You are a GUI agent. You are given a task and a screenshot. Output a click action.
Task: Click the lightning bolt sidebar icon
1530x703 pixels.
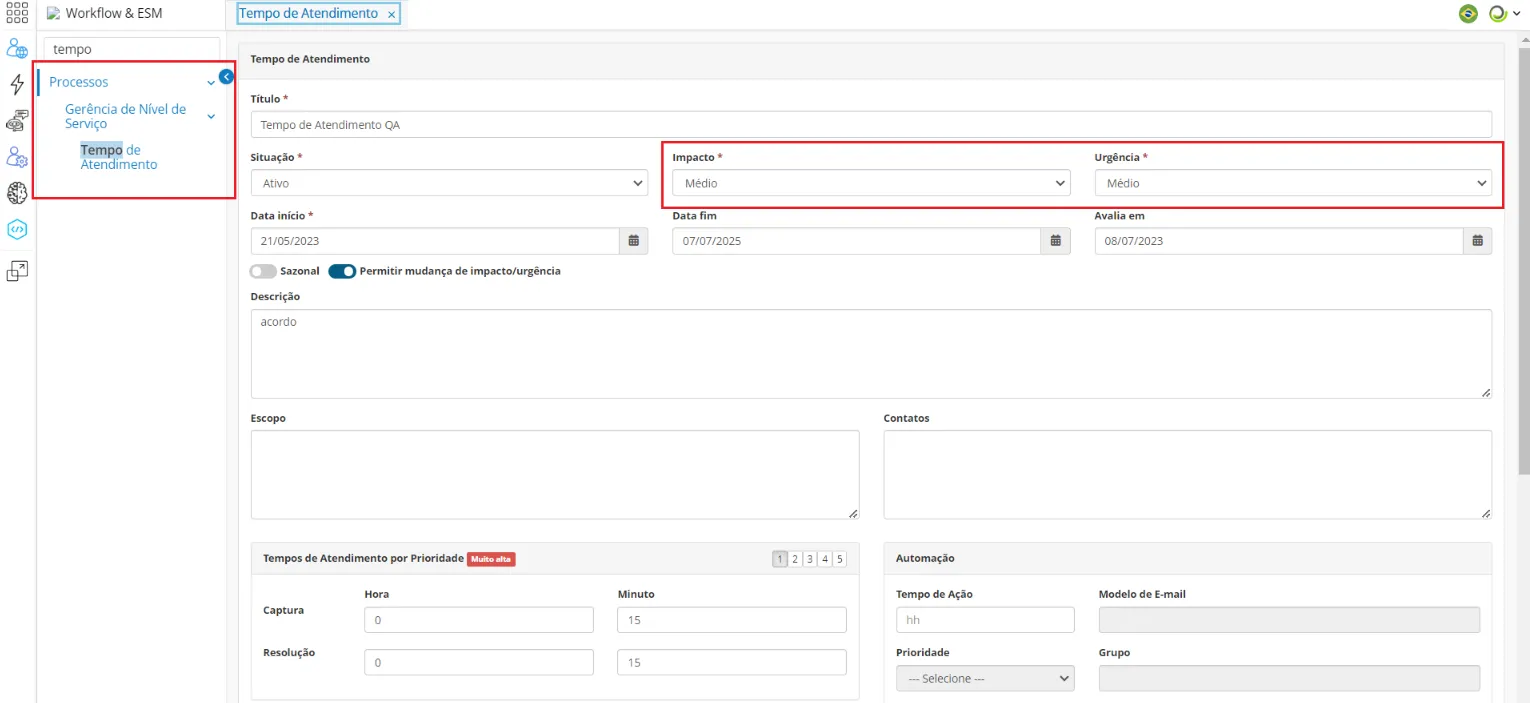17,84
